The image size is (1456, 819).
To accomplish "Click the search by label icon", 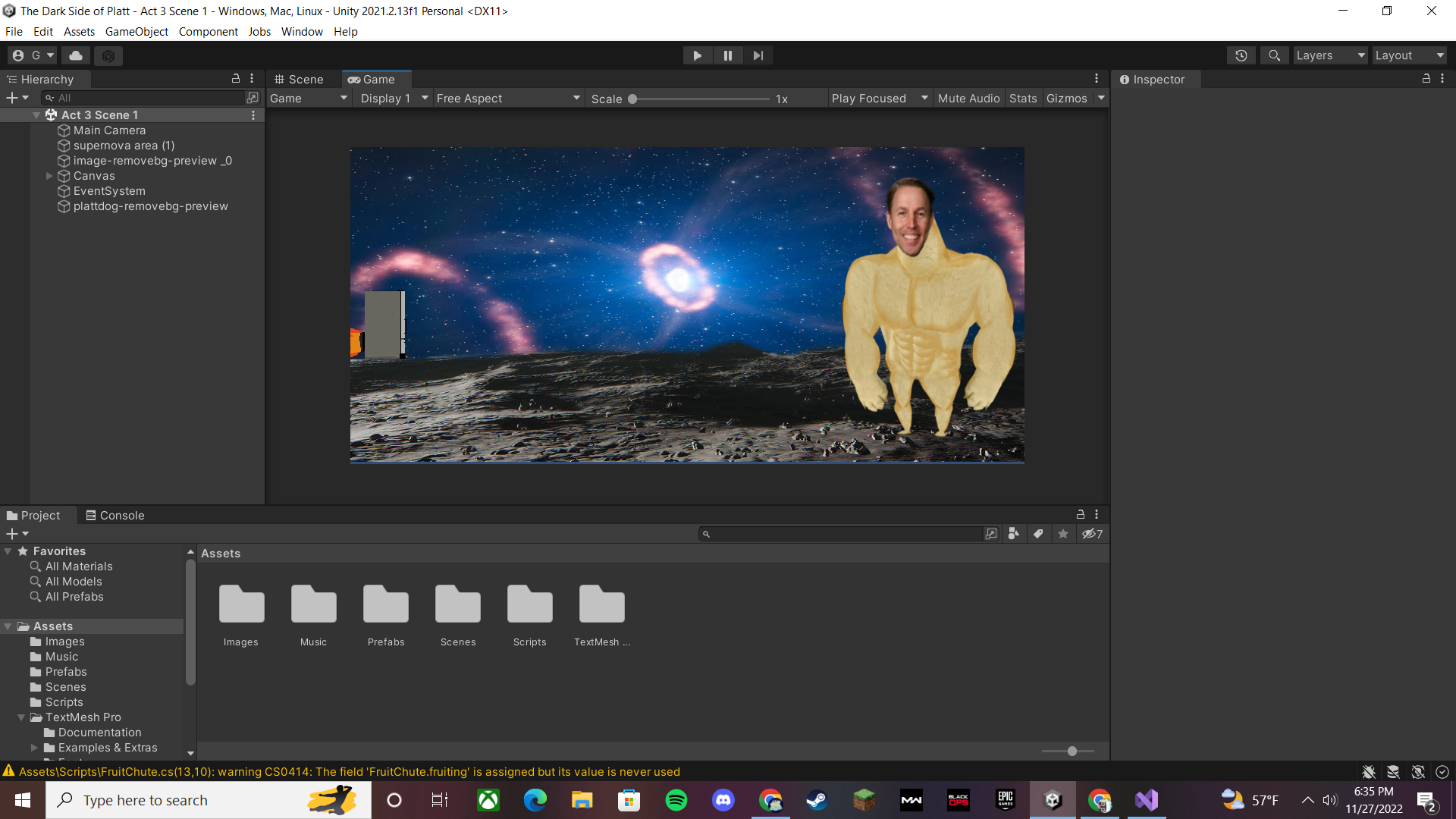I will (1038, 534).
